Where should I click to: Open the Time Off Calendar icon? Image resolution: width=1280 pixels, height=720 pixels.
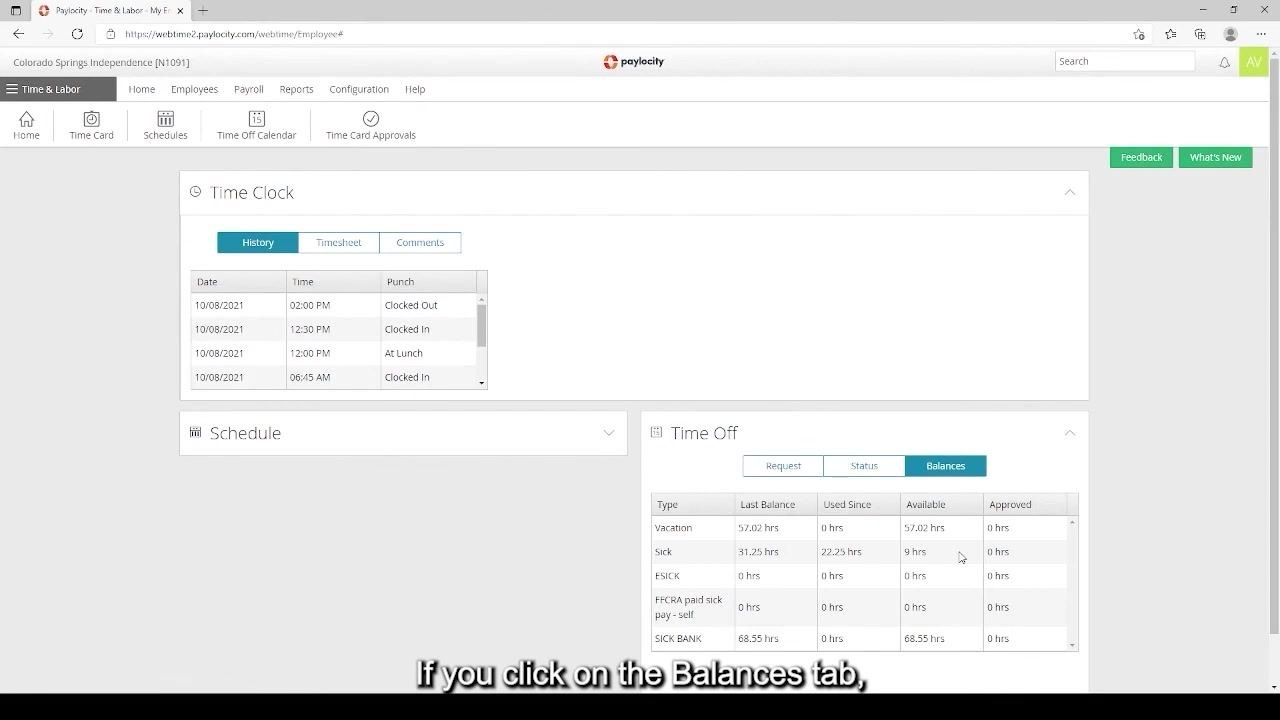tap(256, 125)
